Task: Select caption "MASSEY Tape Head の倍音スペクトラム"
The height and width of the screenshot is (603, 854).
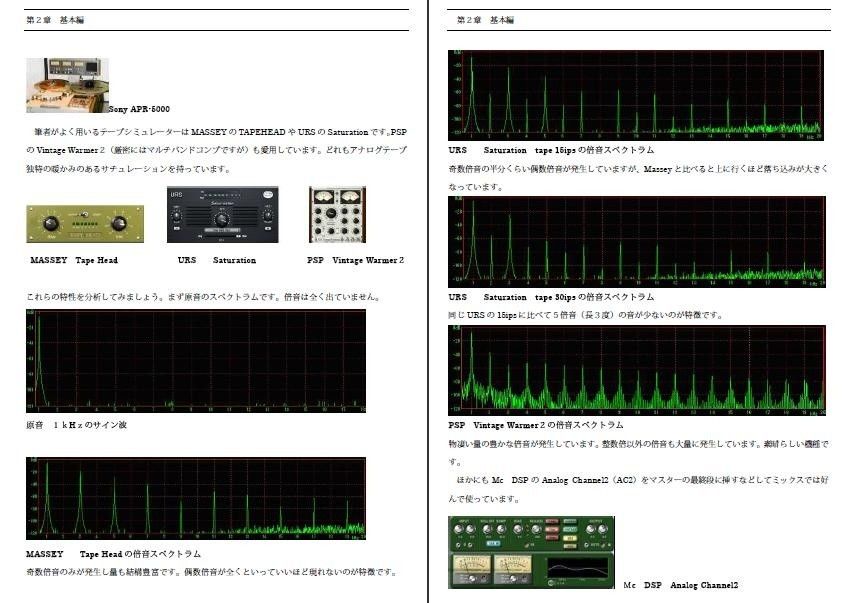Action: coord(113,554)
